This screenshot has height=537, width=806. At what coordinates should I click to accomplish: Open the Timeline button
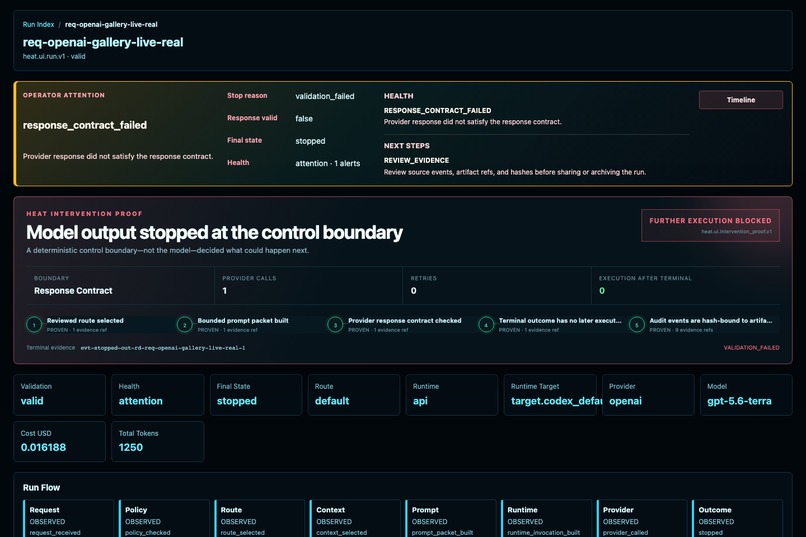(x=741, y=100)
